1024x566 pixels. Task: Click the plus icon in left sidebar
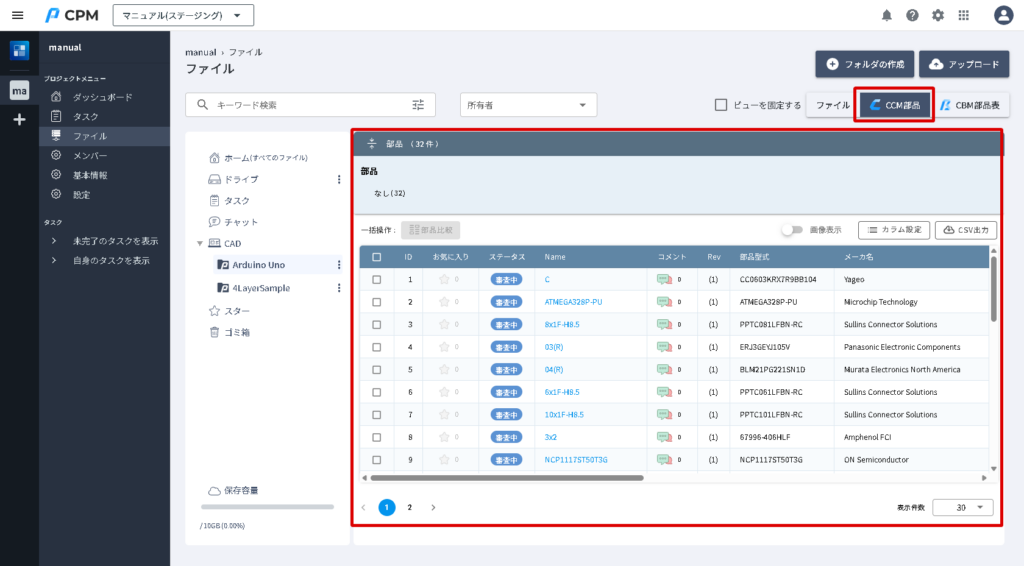click(19, 119)
